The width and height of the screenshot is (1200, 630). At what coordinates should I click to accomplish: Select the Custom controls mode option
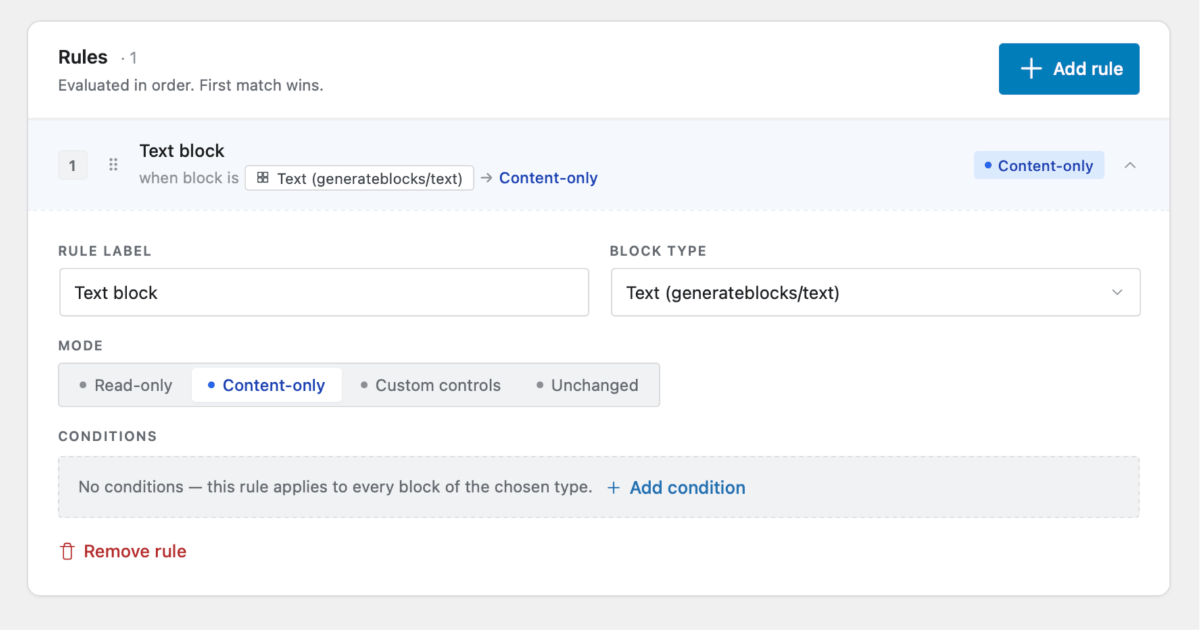point(431,385)
